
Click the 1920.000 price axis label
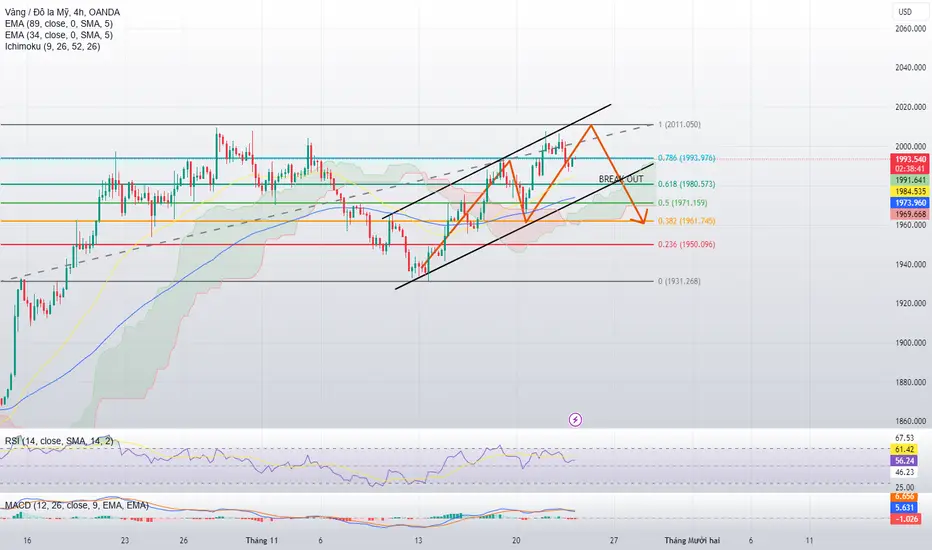pos(911,303)
